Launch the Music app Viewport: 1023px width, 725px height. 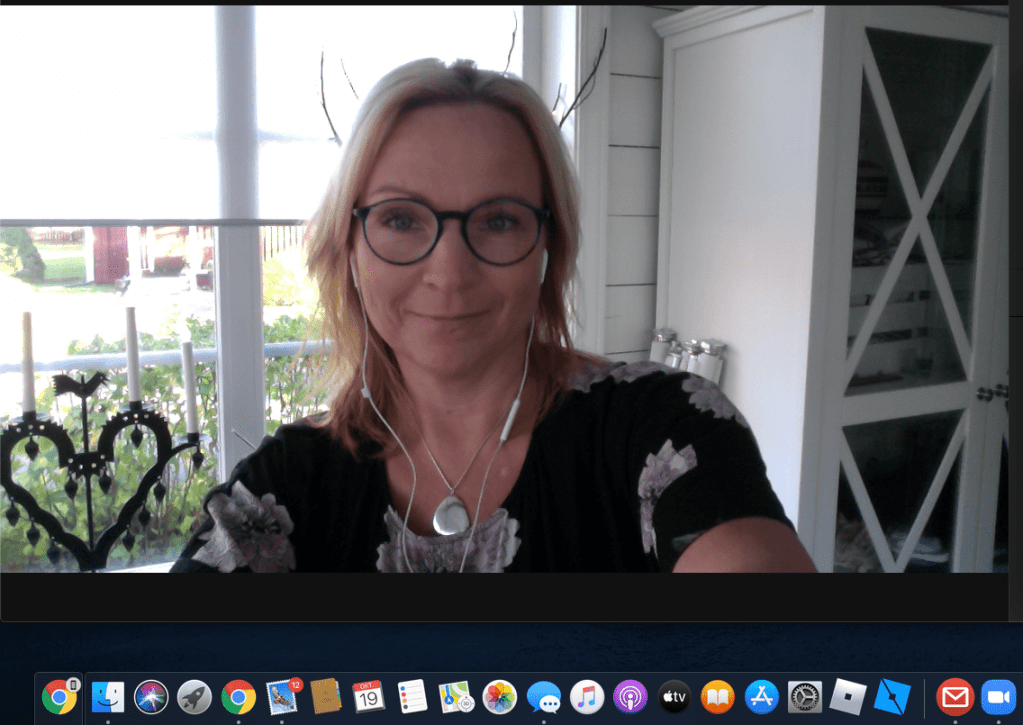pyautogui.click(x=587, y=697)
